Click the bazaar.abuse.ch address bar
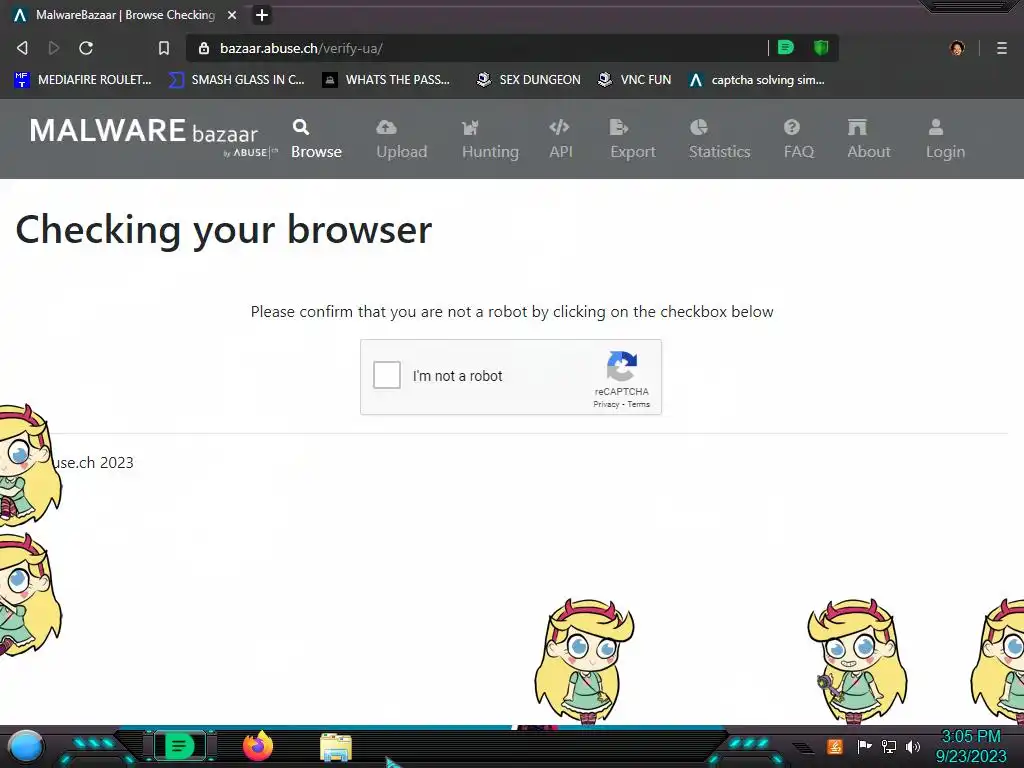This screenshot has width=1024, height=768. click(x=477, y=48)
